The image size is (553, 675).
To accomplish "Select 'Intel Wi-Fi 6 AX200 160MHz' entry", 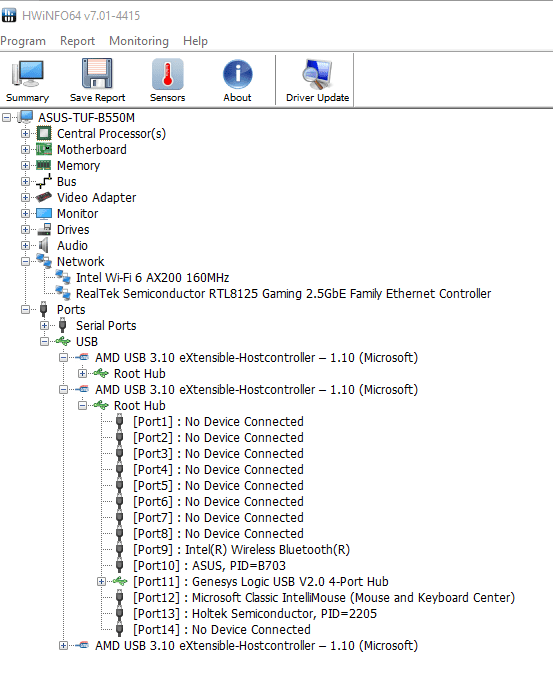I will coord(153,277).
